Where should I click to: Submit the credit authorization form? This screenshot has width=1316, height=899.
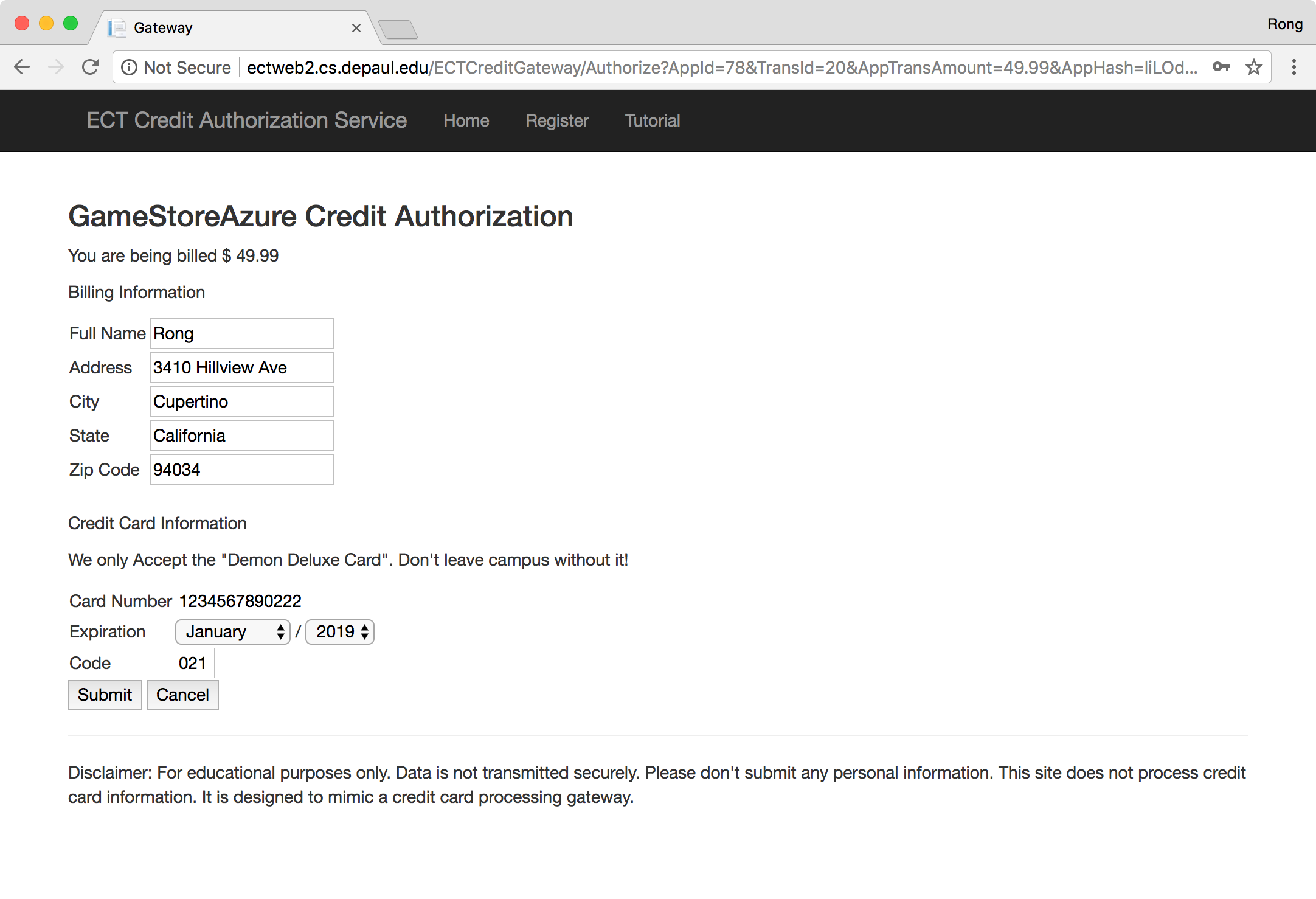point(105,695)
